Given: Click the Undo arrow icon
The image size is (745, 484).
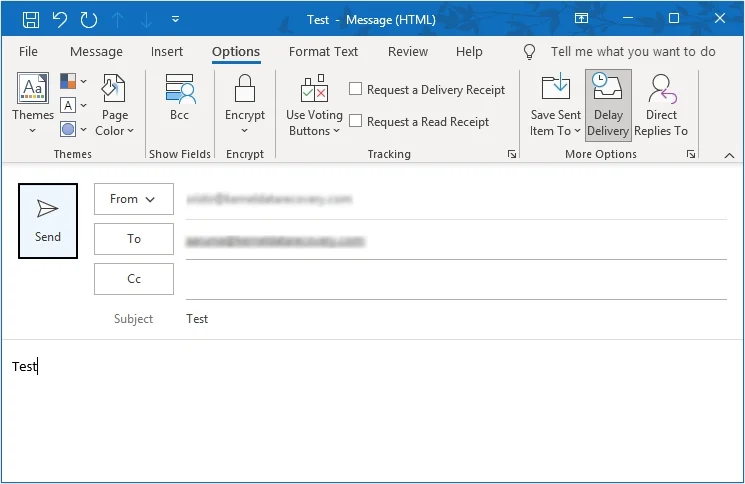Looking at the screenshot, I should [x=59, y=19].
